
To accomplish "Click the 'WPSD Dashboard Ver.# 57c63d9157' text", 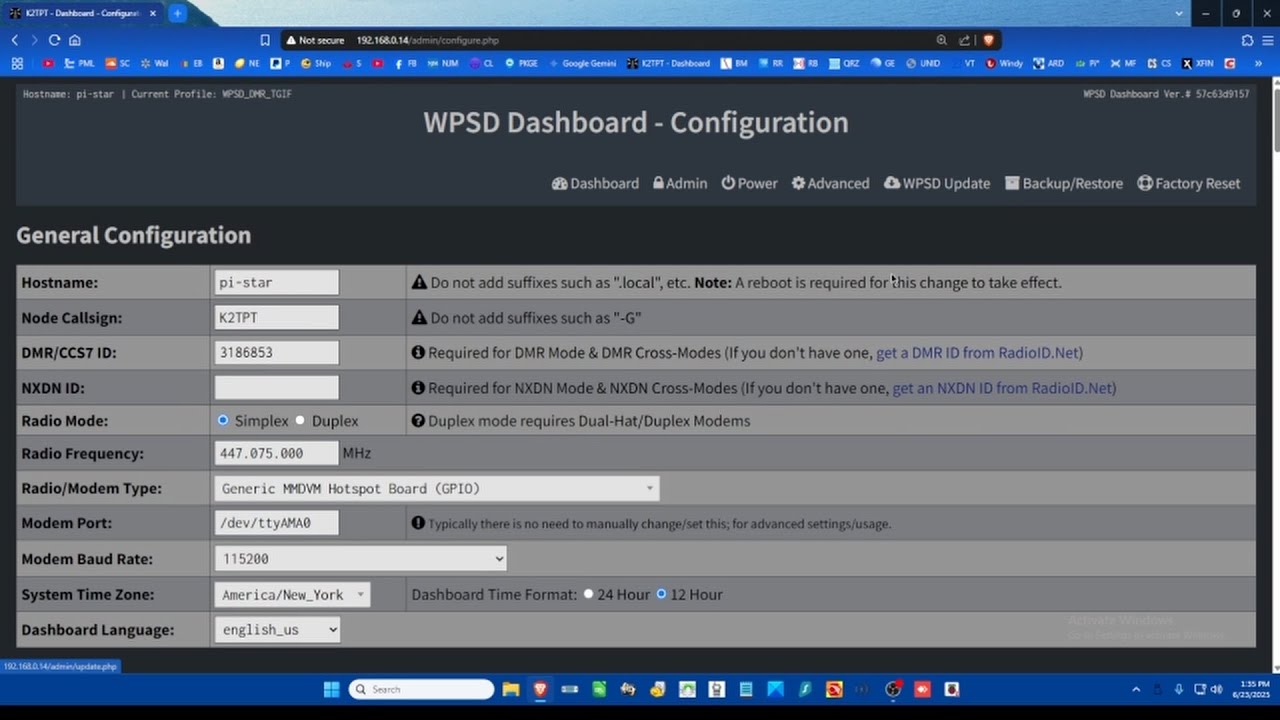I will pyautogui.click(x=1166, y=94).
